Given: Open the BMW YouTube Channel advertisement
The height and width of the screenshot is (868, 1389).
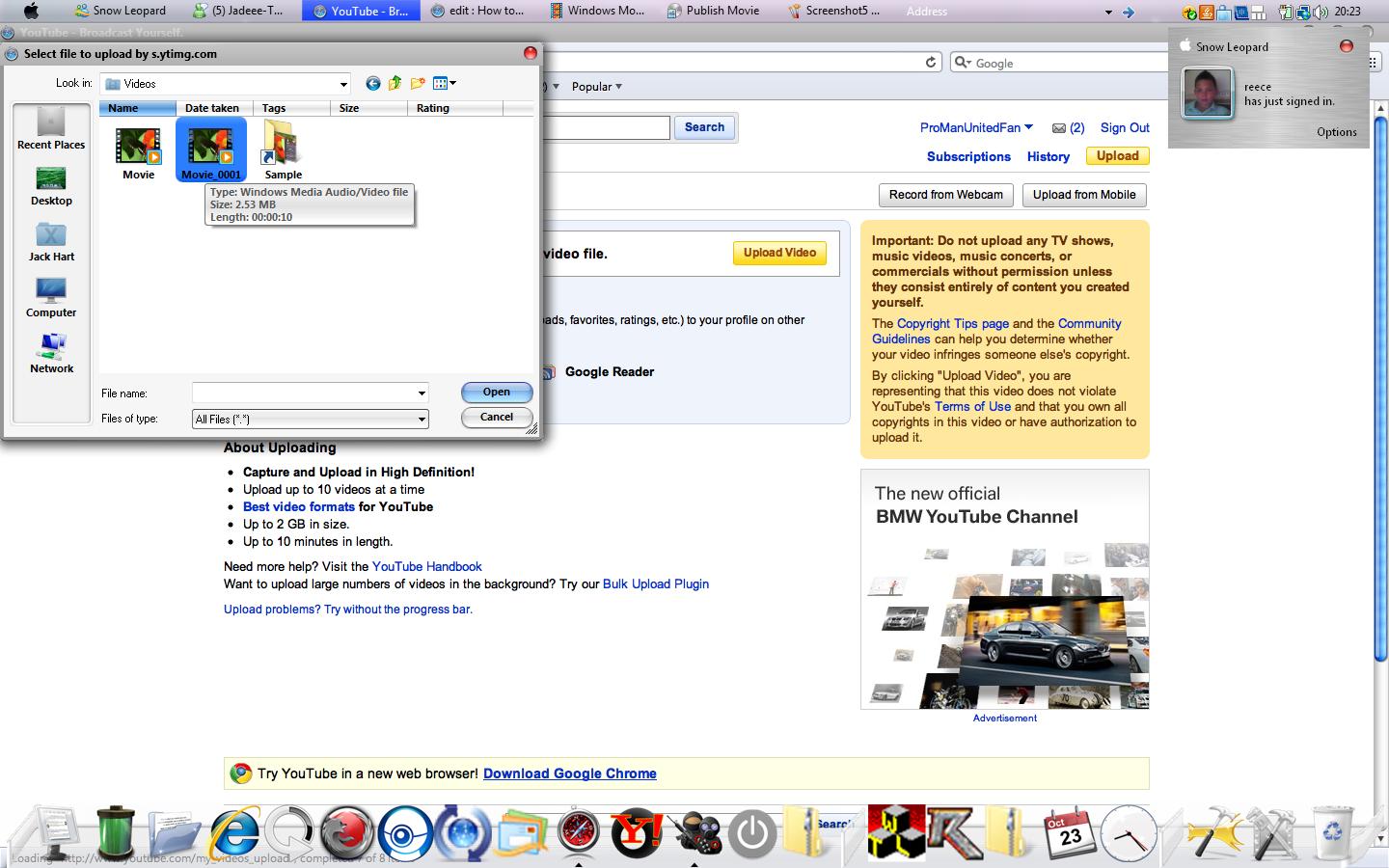Looking at the screenshot, I should (1004, 589).
